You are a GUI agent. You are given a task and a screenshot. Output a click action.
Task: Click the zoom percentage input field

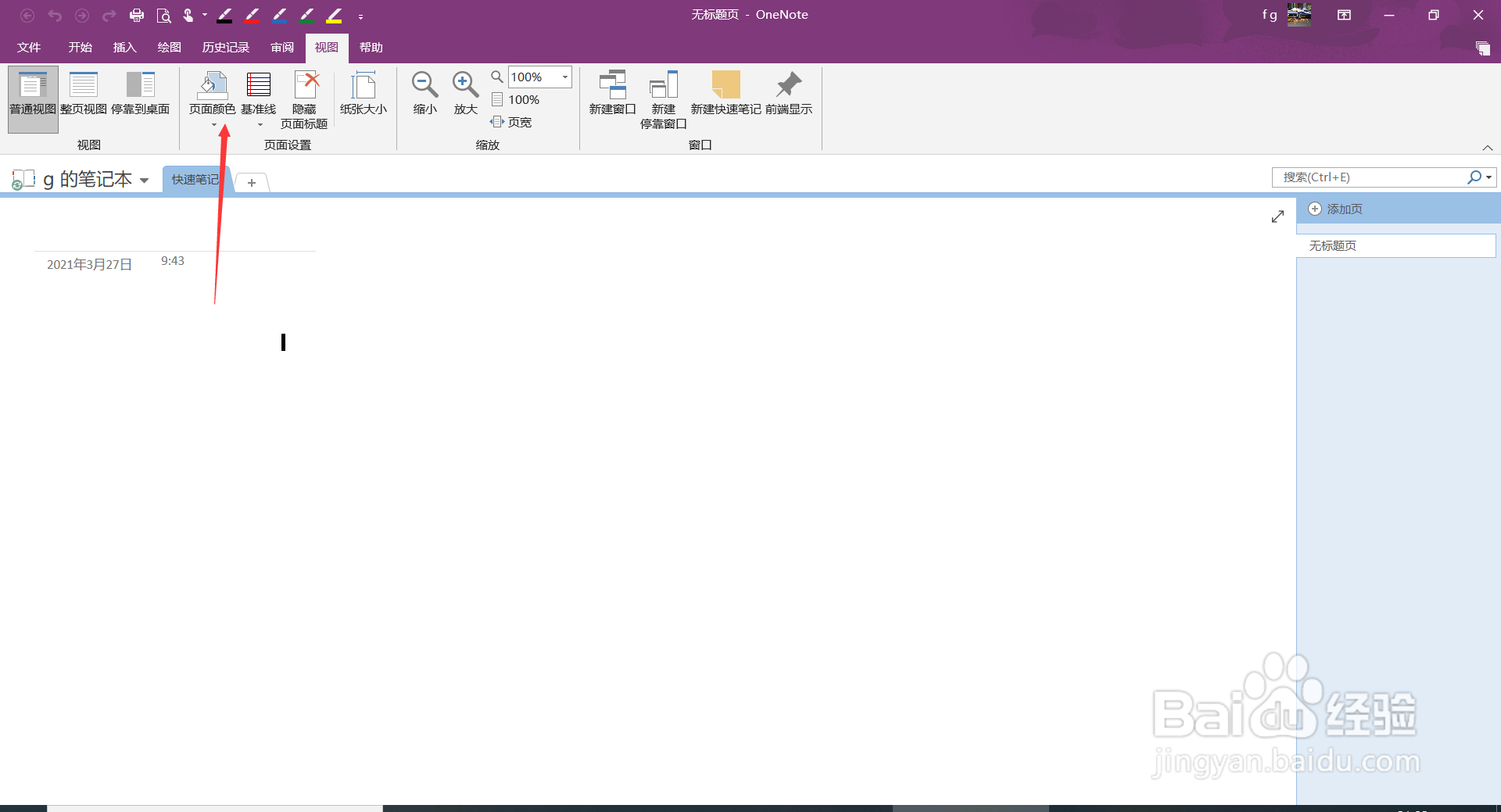click(533, 77)
